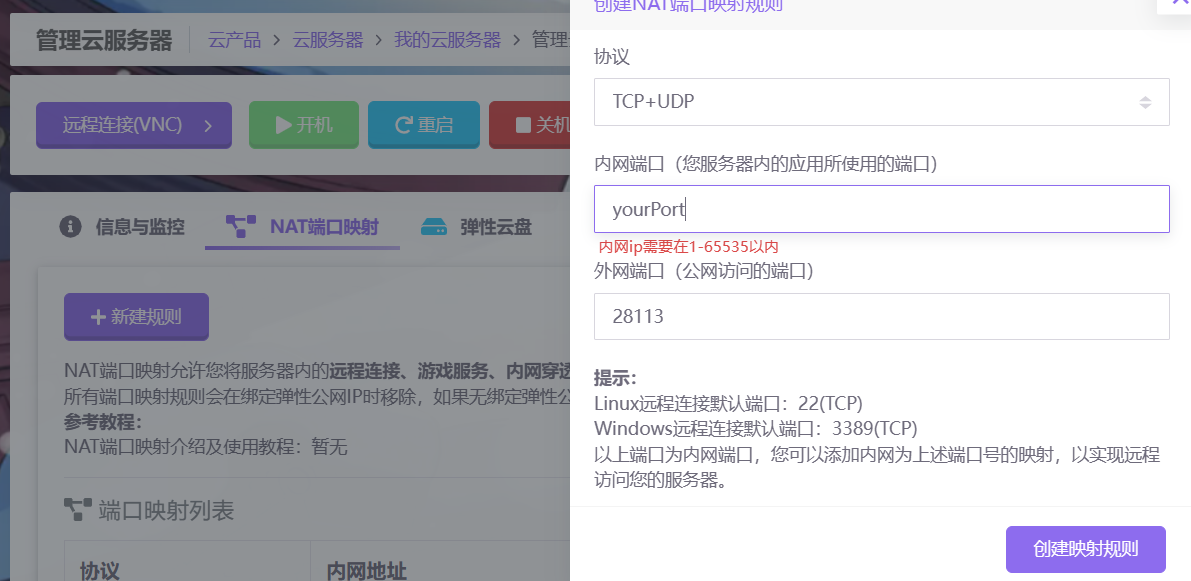Switch to the 信息与监控 tab
The width and height of the screenshot is (1191, 581).
[x=139, y=226]
